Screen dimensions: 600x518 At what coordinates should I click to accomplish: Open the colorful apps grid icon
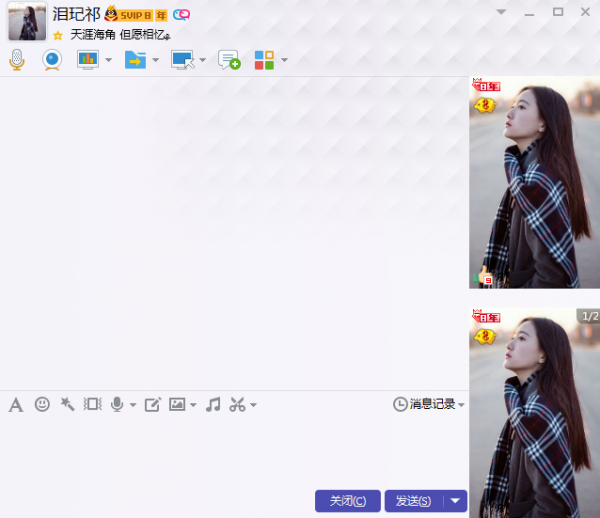click(264, 60)
